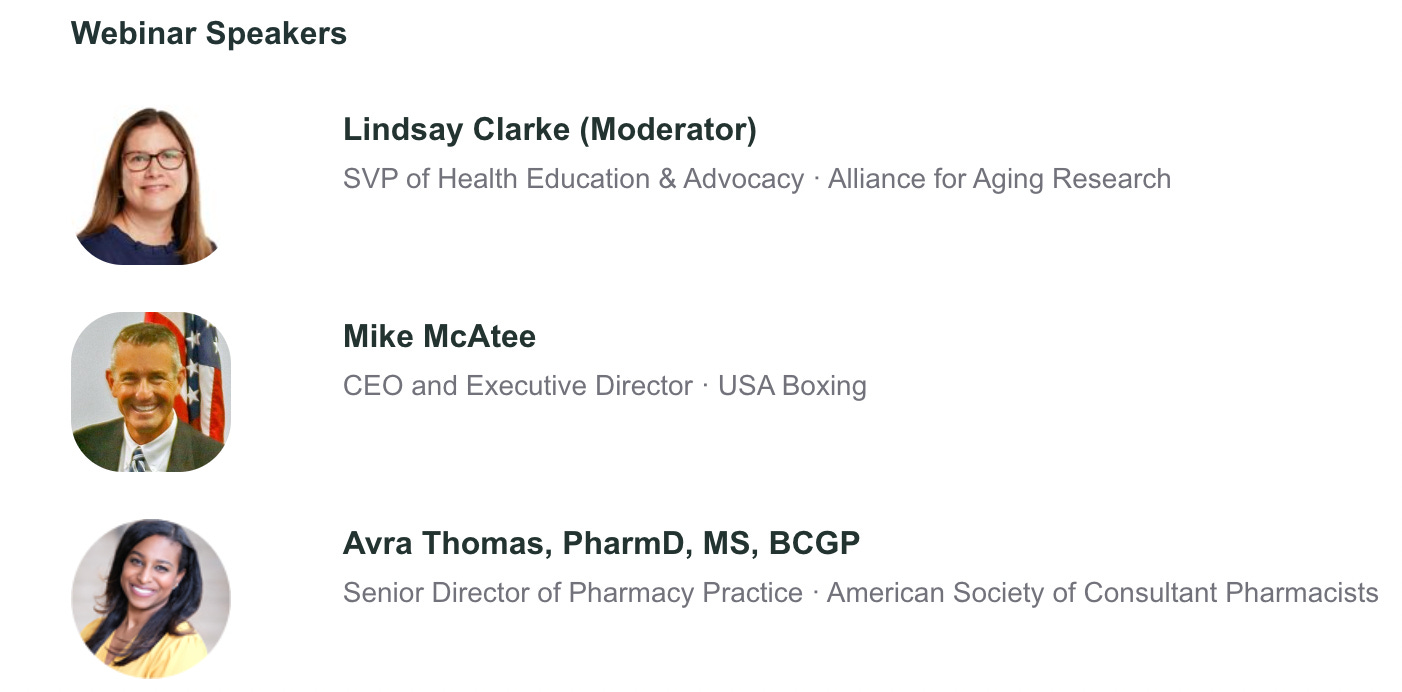Click "SVP of Health Education & Advocacy" title

[573, 179]
